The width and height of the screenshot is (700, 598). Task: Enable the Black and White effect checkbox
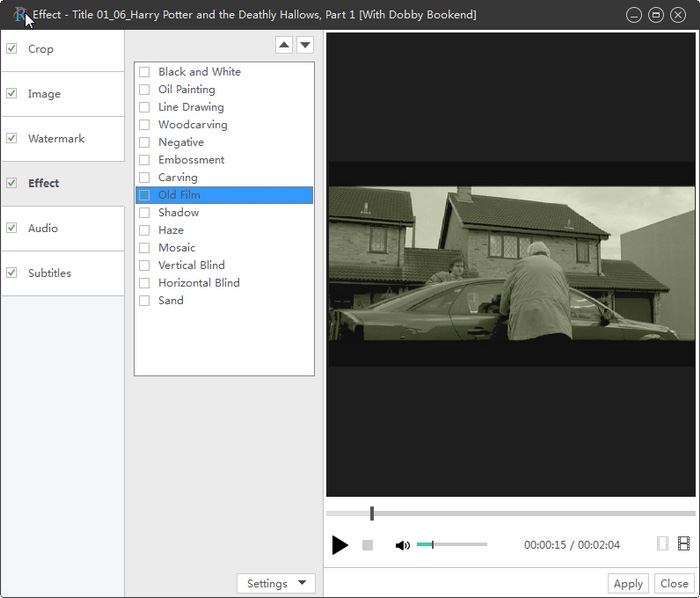144,72
